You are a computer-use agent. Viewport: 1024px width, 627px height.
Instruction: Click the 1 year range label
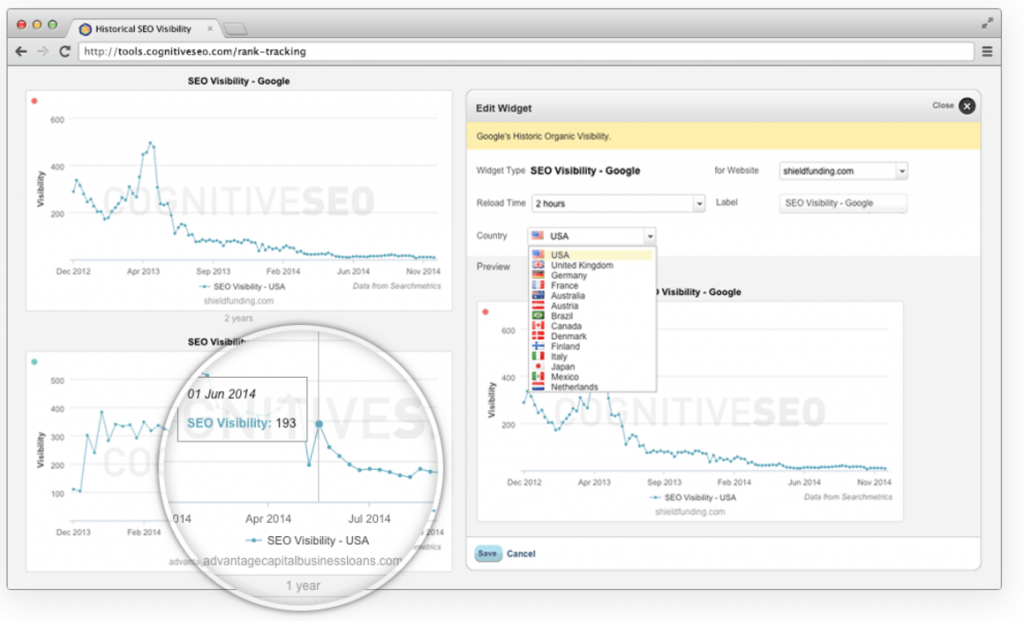click(x=303, y=586)
